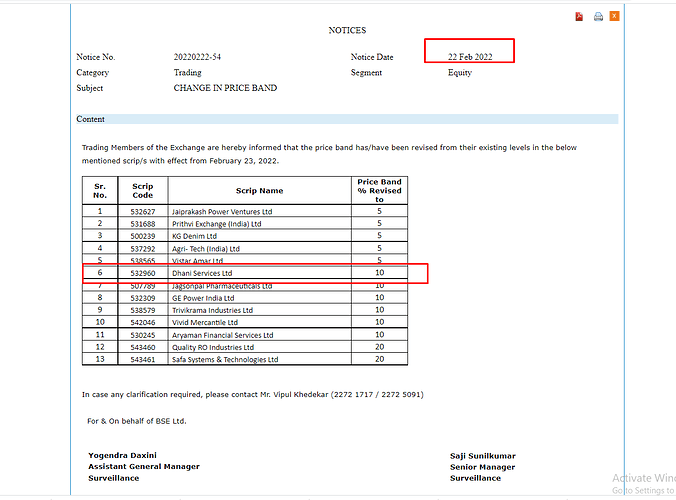676x500 pixels.
Task: Click scrip code 532309
Action: [143, 298]
